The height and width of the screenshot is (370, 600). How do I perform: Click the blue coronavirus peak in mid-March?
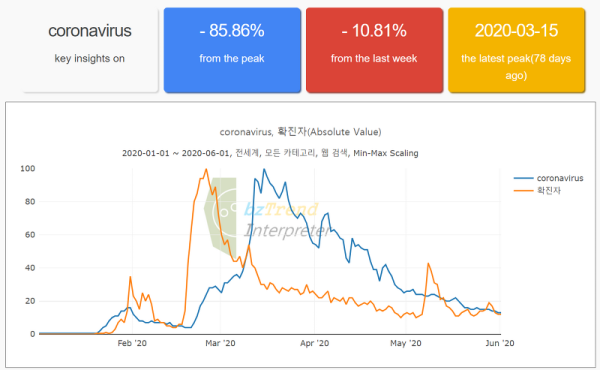coord(264,169)
